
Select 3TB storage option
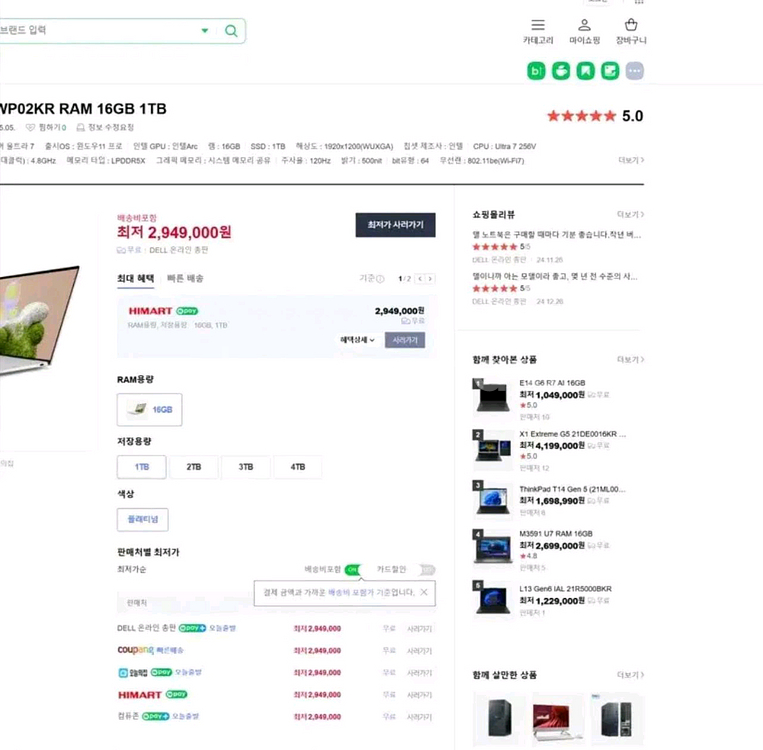tap(246, 467)
